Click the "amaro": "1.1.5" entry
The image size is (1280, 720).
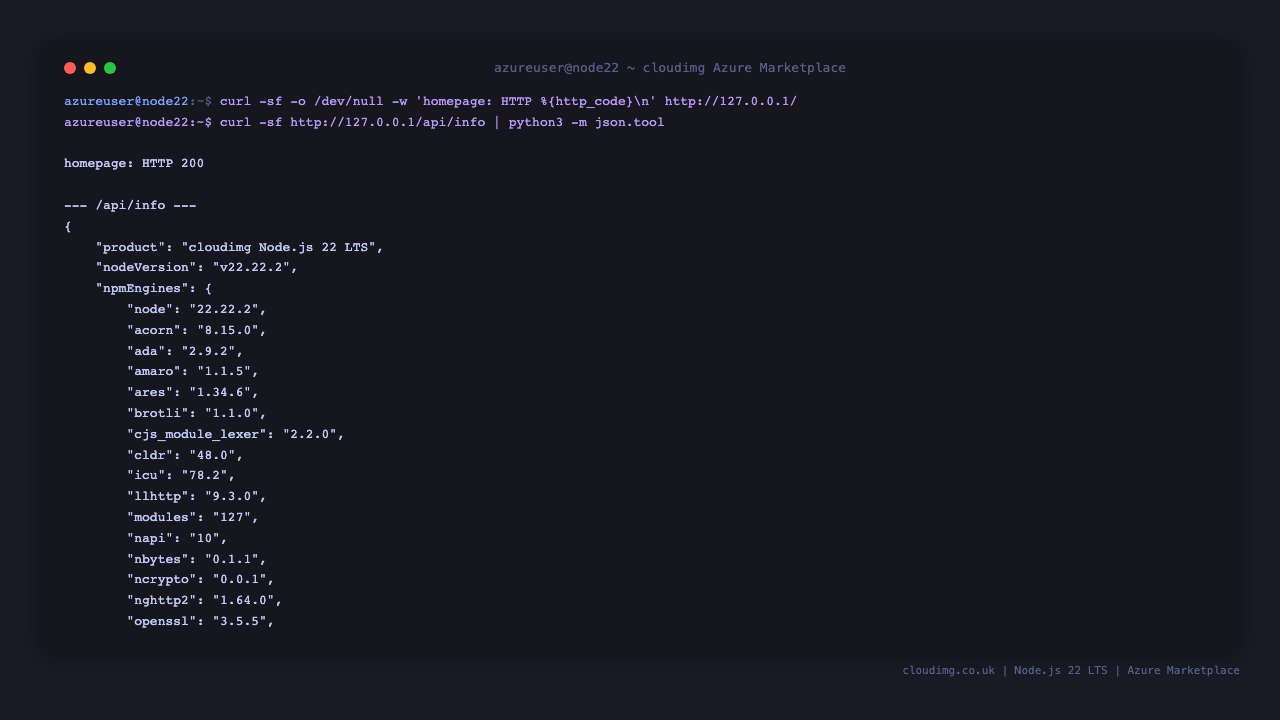coord(193,371)
